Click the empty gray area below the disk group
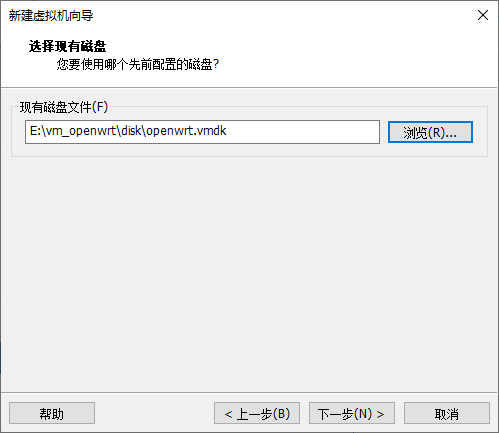 coord(249,273)
